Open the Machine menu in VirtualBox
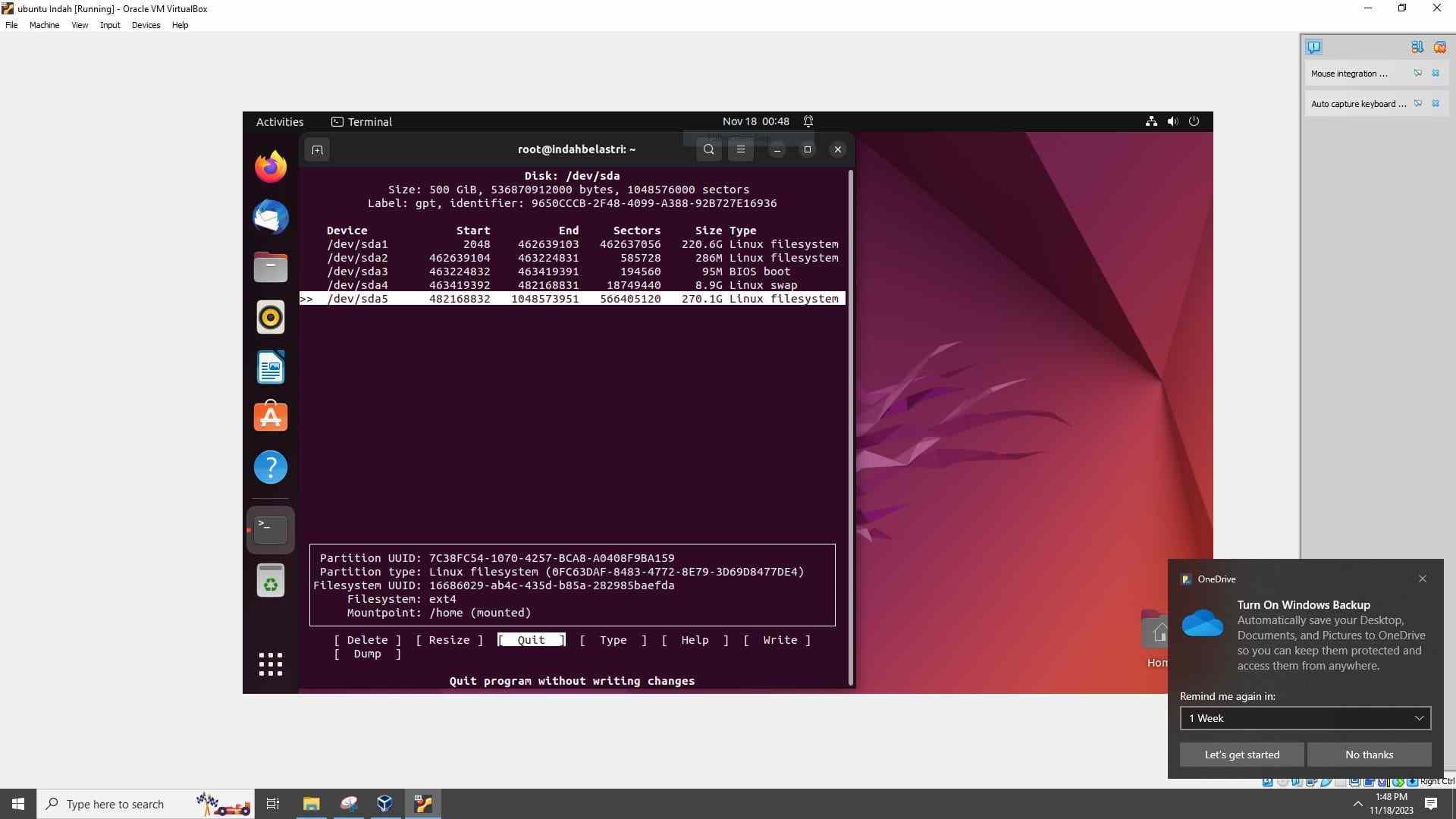Viewport: 1456px width, 819px height. point(44,25)
